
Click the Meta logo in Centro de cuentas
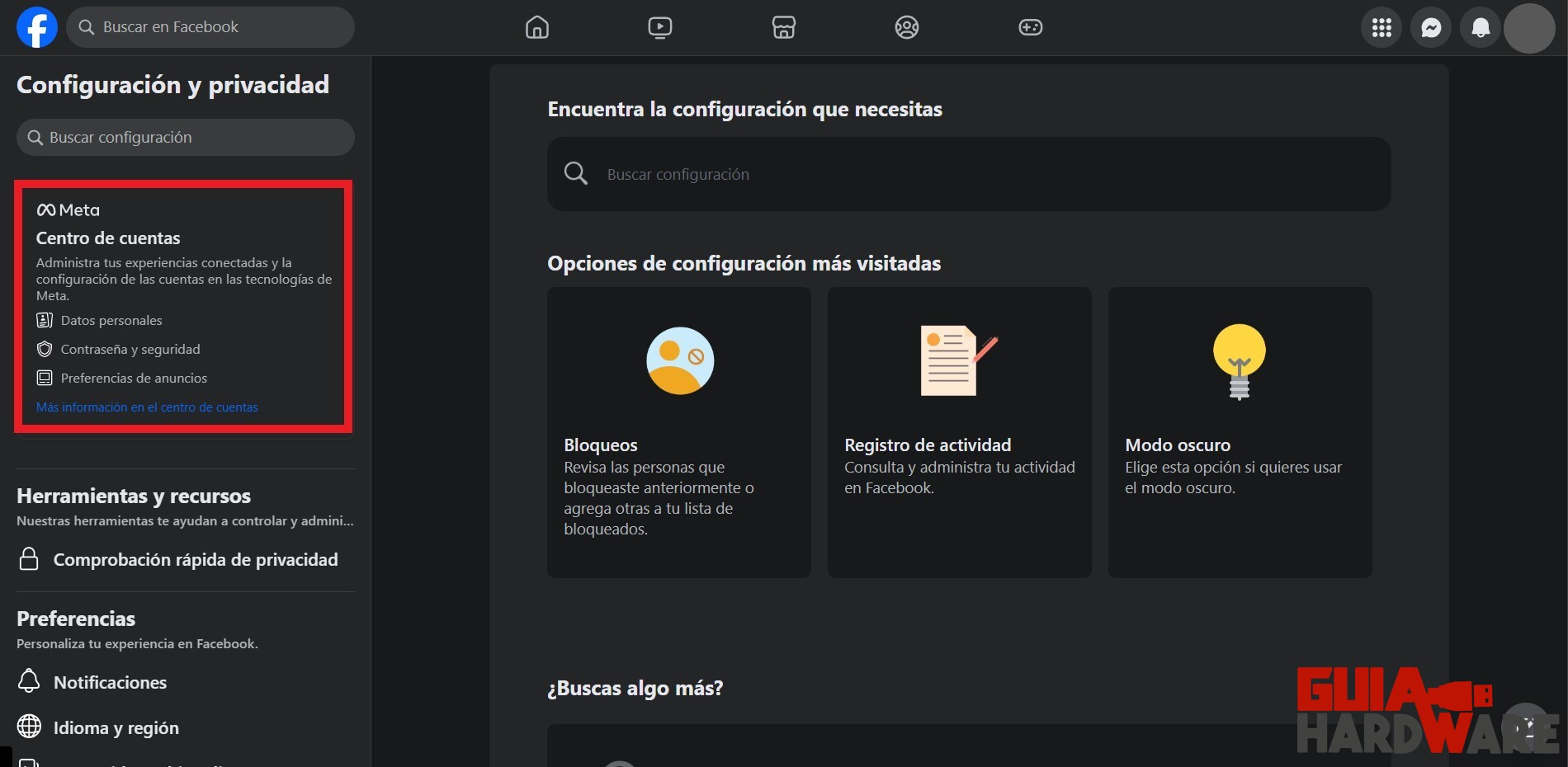coord(68,210)
